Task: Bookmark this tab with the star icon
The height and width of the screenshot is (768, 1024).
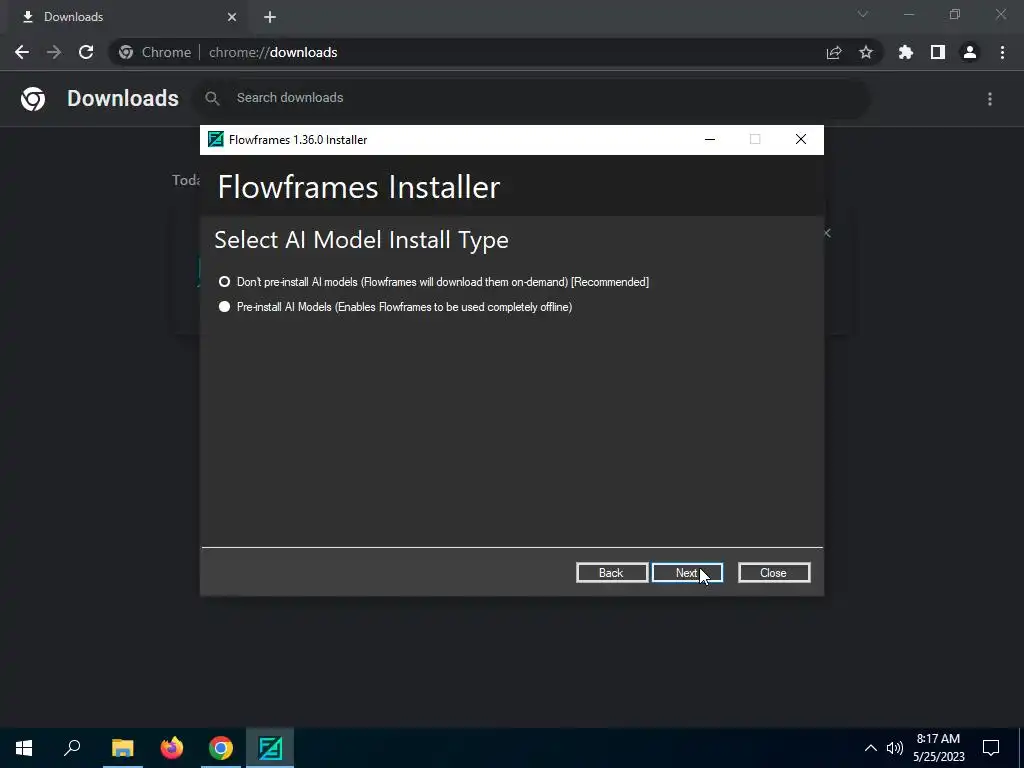Action: tap(866, 52)
